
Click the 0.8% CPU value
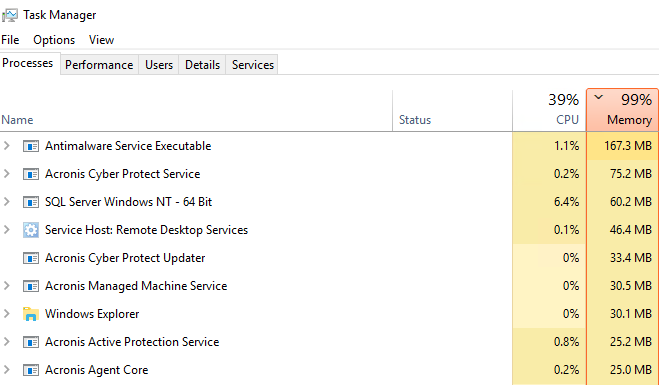567,342
